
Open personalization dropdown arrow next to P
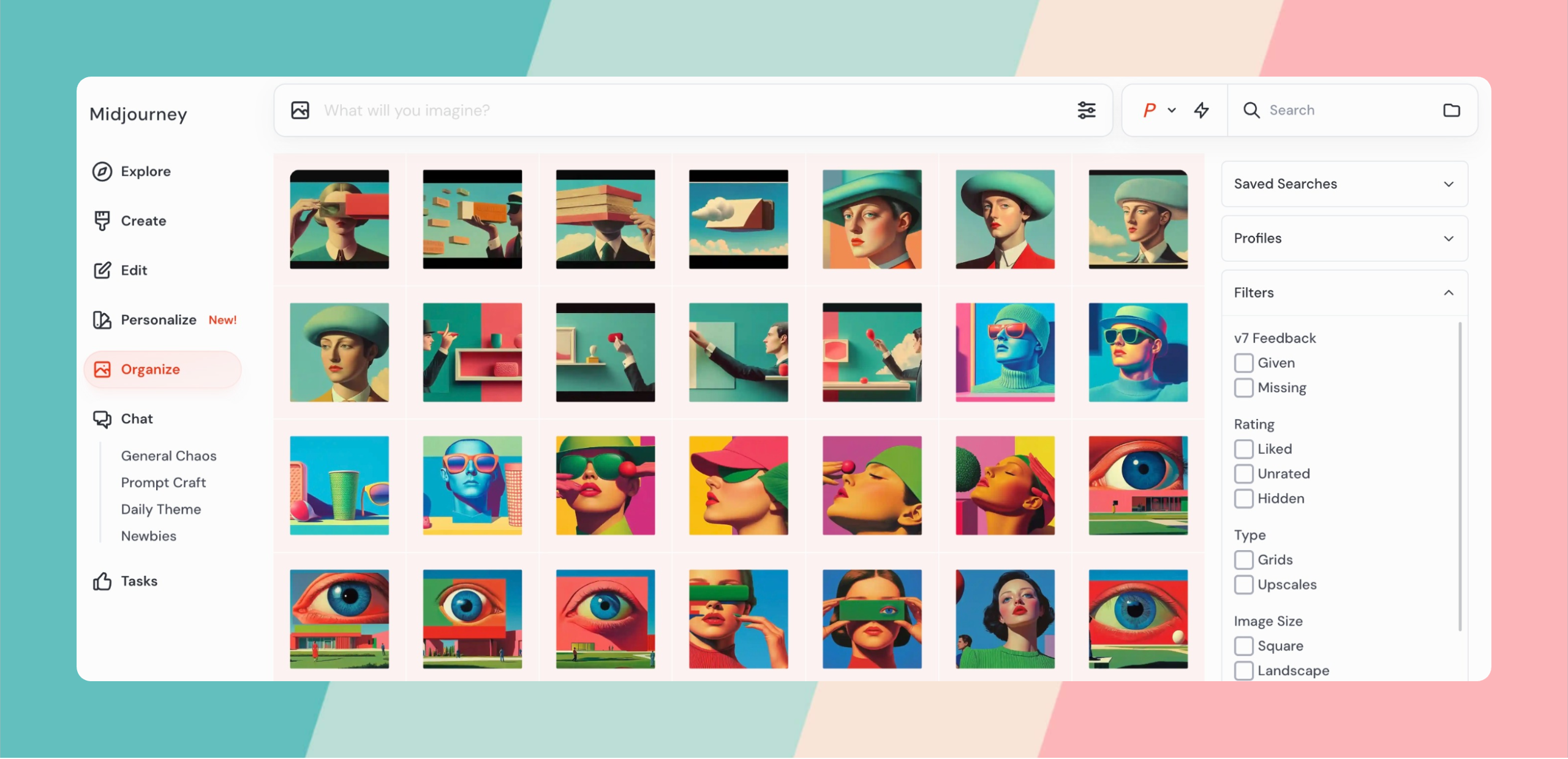tap(1172, 110)
